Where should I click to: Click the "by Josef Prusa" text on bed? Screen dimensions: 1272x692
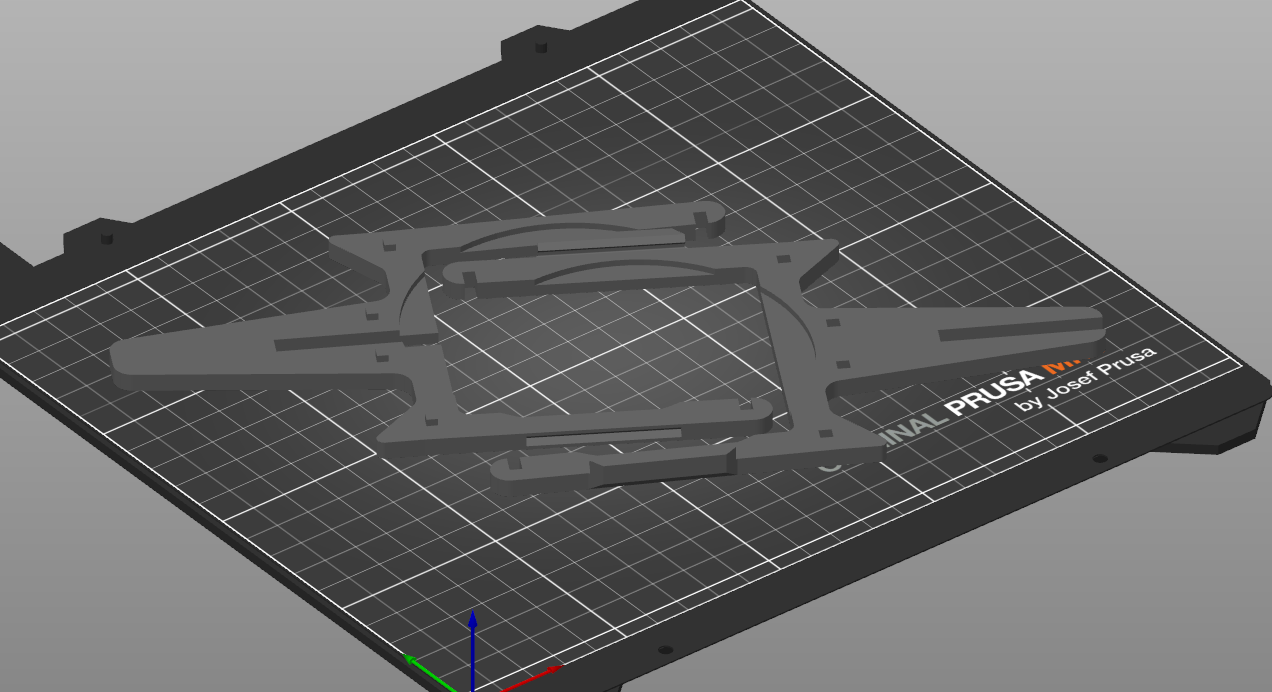[x=1086, y=379]
